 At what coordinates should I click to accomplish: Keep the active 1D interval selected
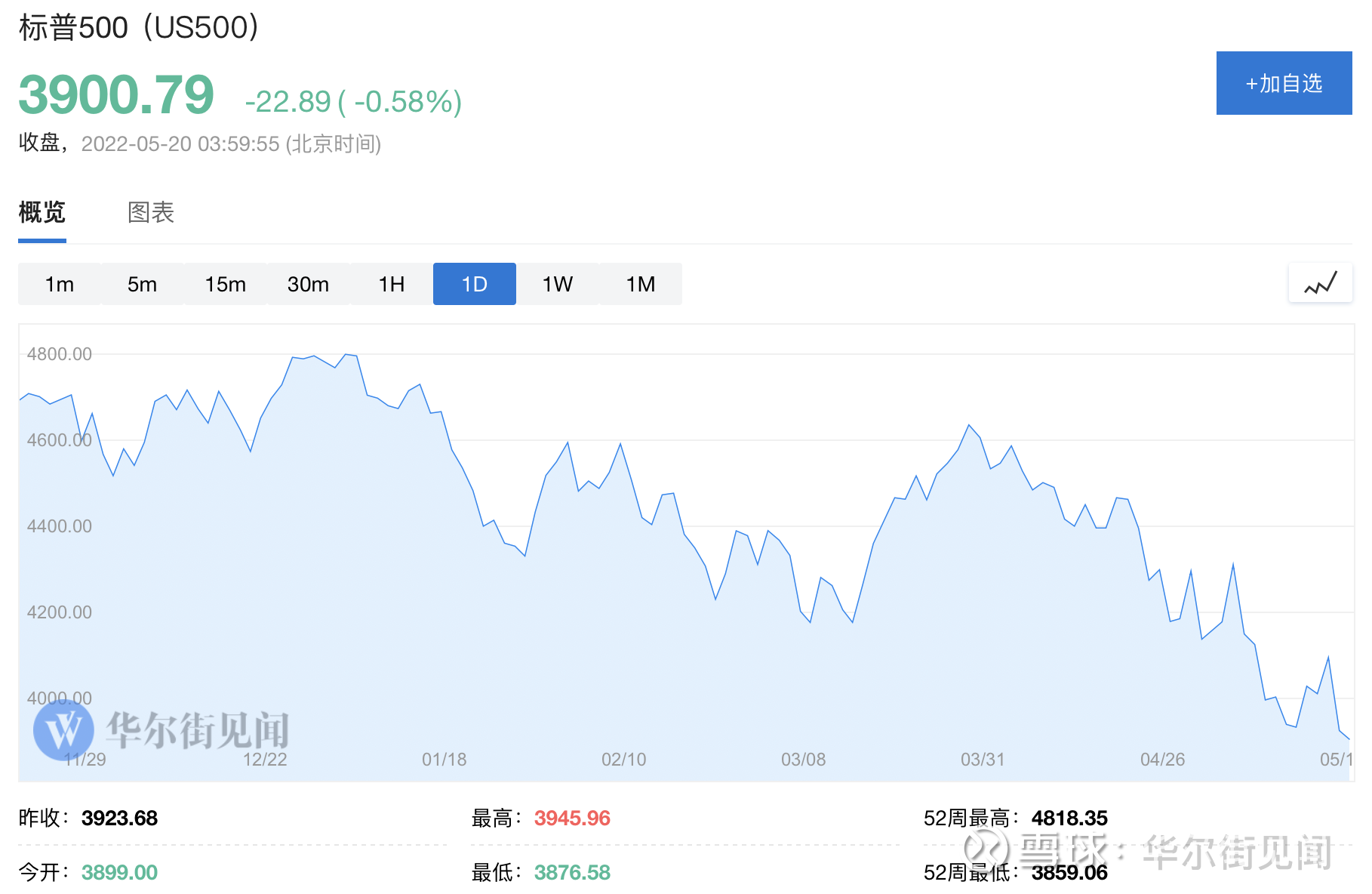474,284
